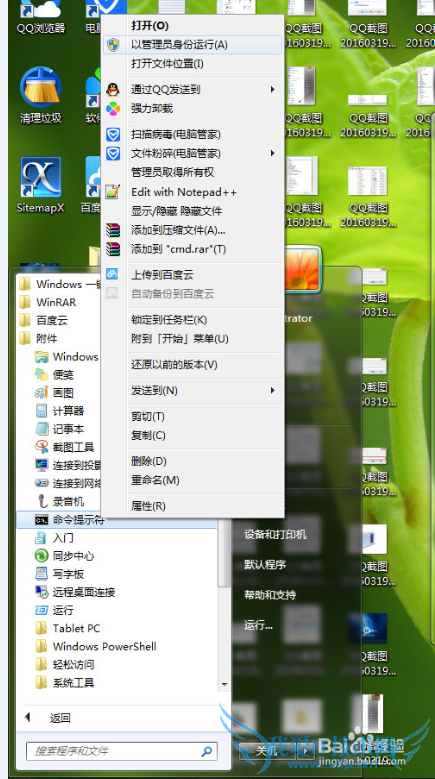Click the 运行 icon in the program list

click(41, 610)
